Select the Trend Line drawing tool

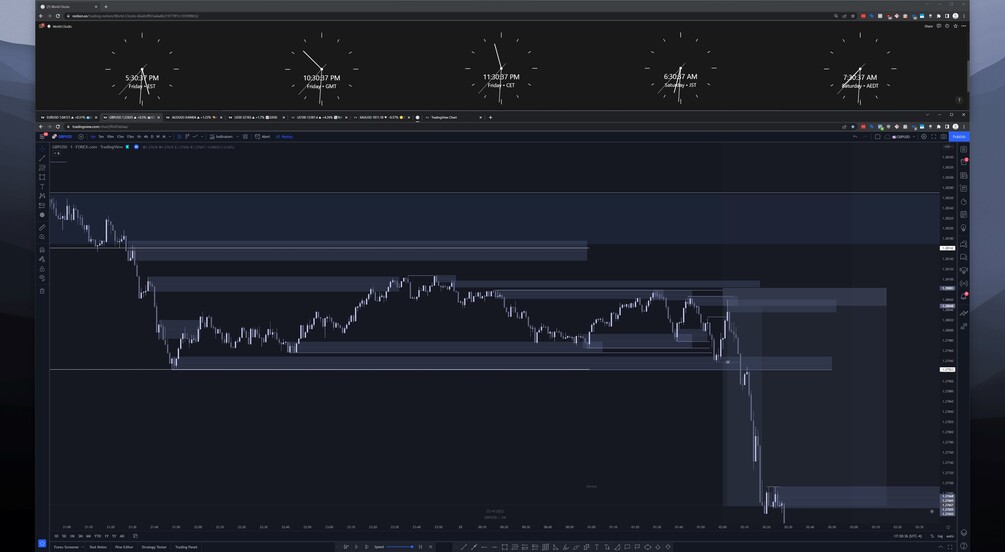42,158
